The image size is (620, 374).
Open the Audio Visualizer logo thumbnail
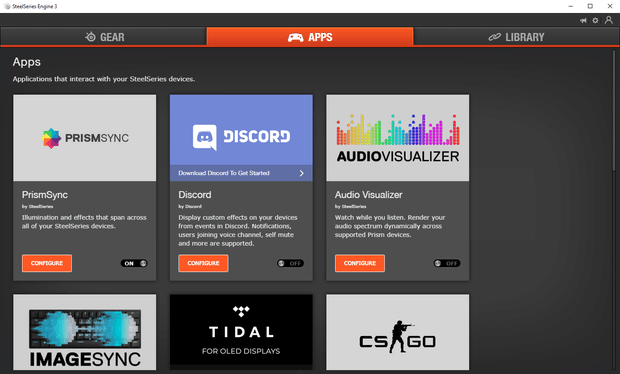398,138
